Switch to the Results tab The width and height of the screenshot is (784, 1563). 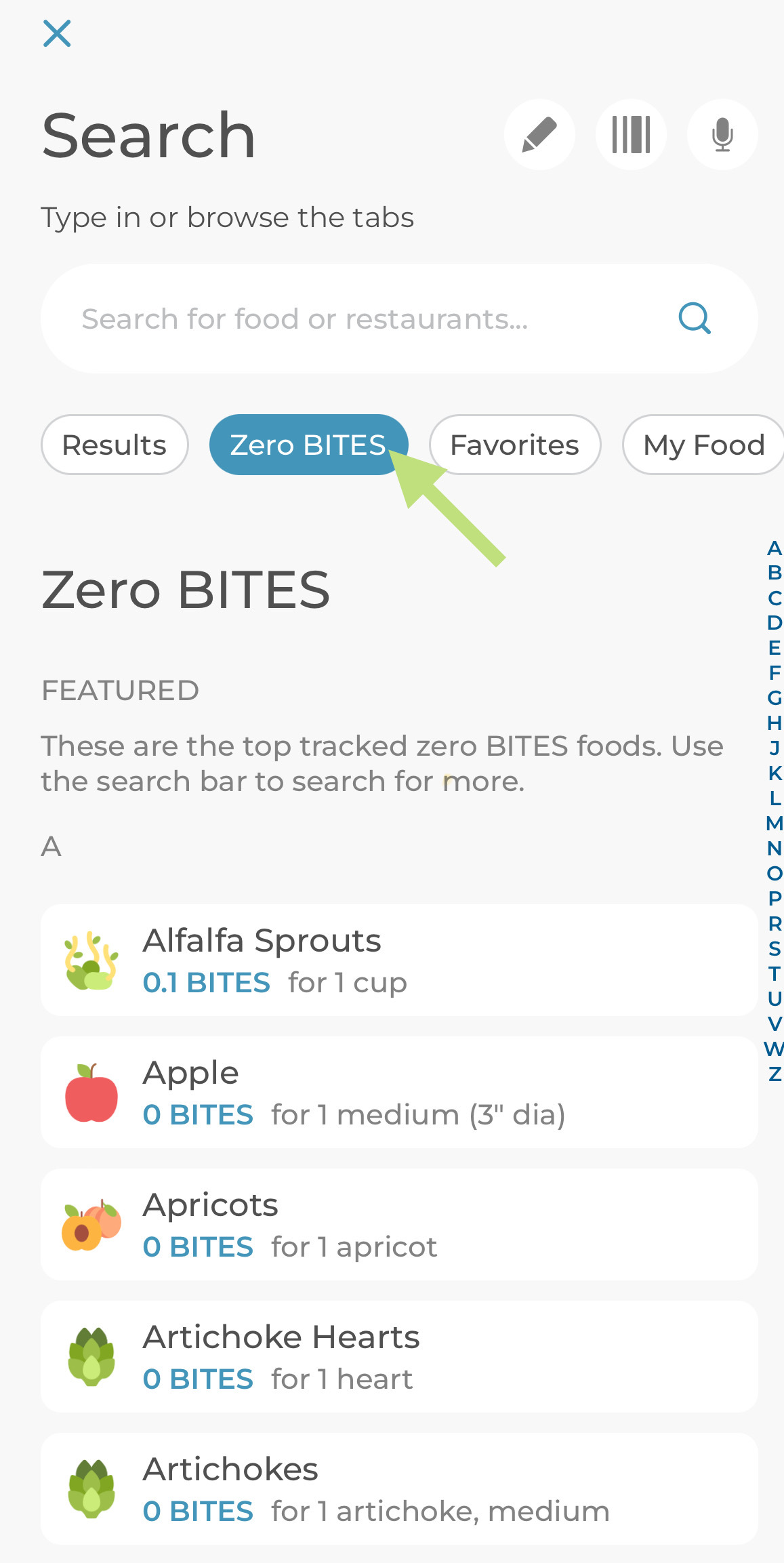[114, 445]
